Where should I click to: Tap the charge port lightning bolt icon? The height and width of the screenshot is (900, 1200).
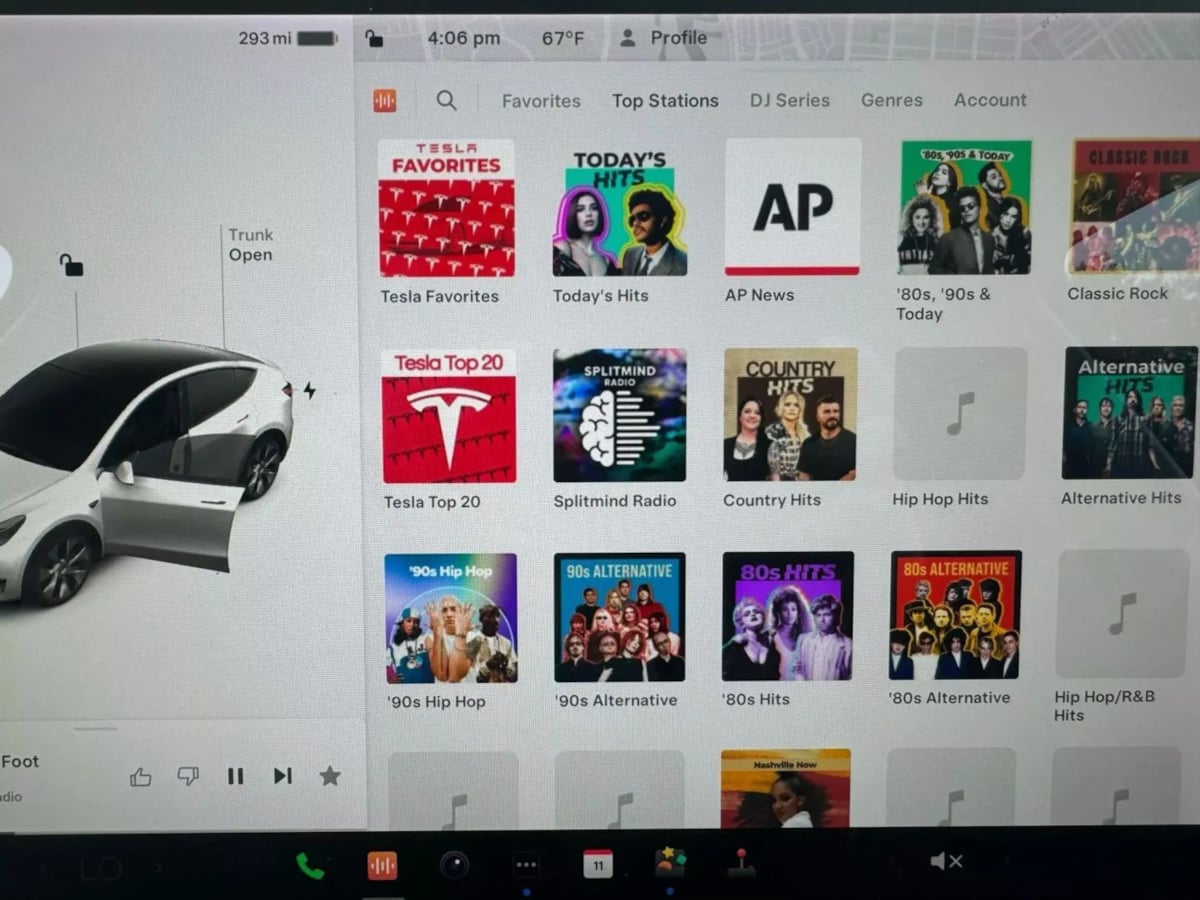[309, 391]
